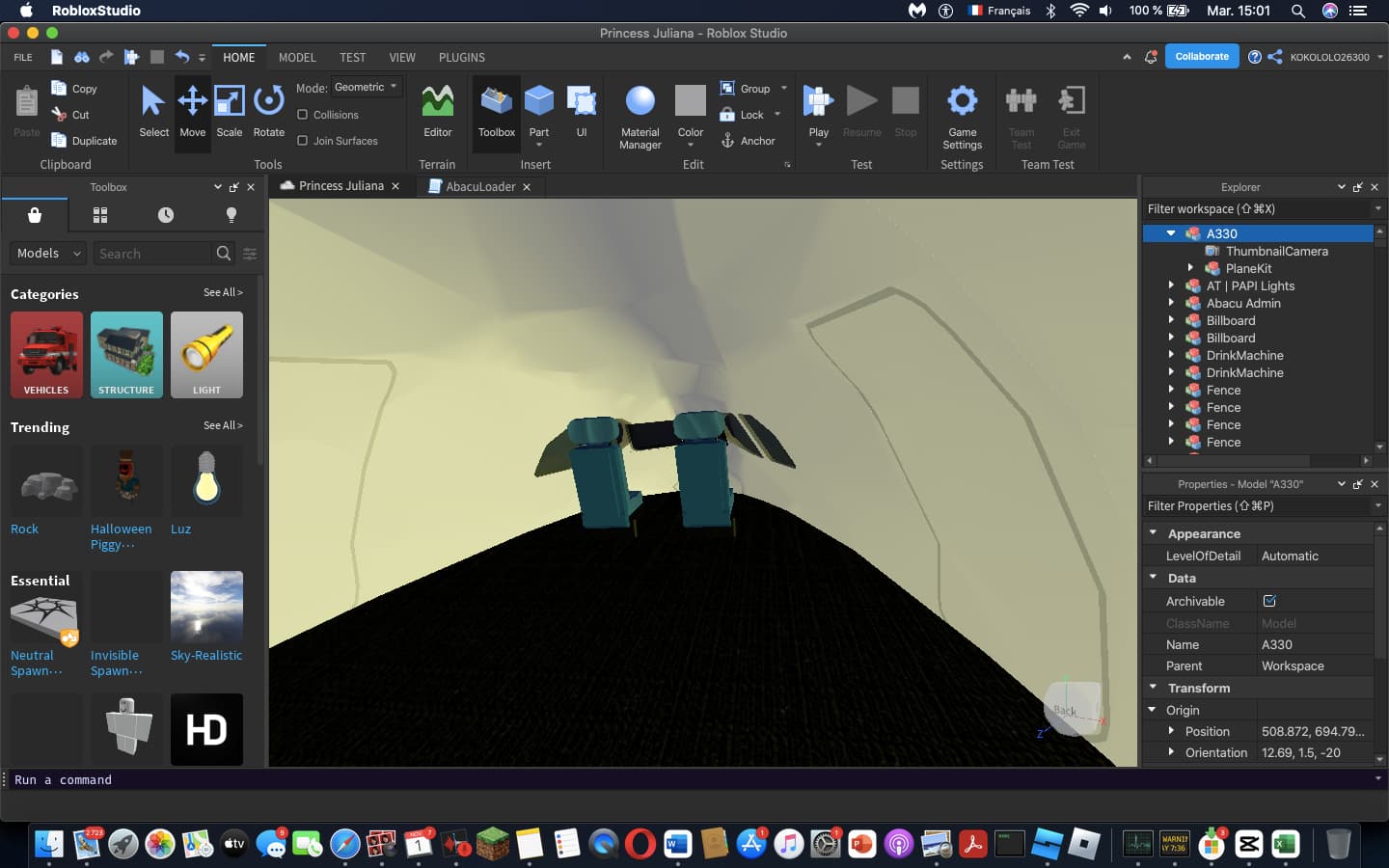Click the Cut scissors button
This screenshot has height=868, width=1389.
[70, 115]
